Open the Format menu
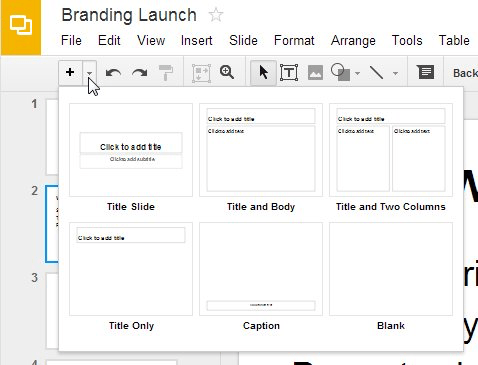The width and height of the screenshot is (478, 365). coord(294,41)
